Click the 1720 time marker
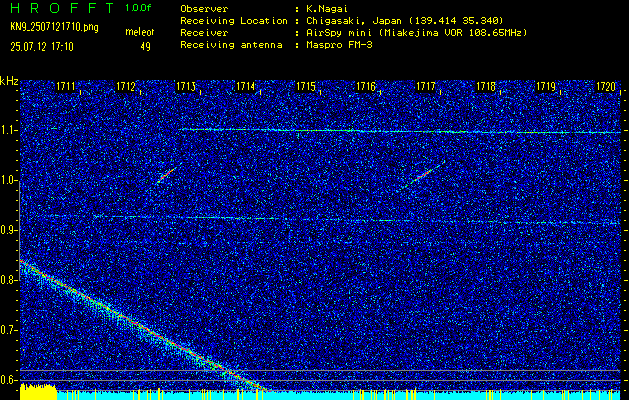 coord(606,86)
